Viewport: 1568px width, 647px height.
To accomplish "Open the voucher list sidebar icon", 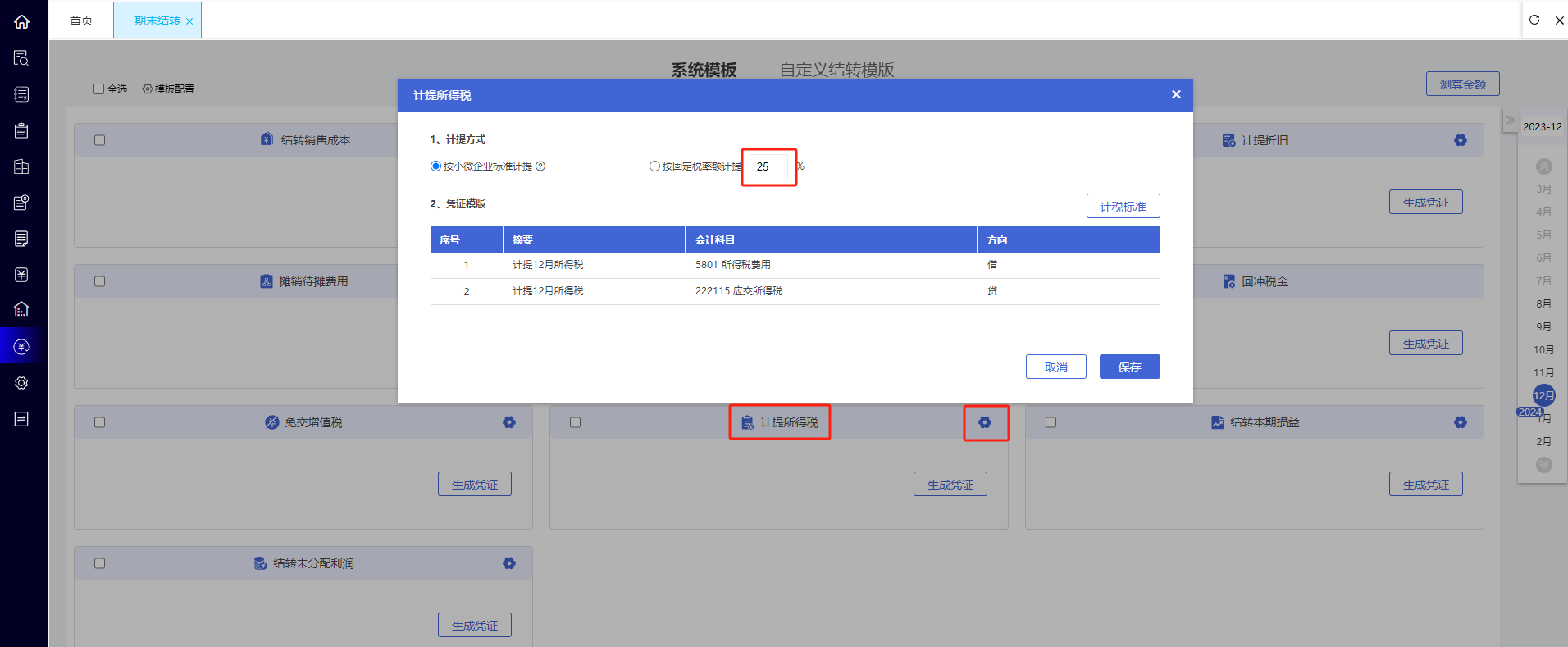I will [22, 94].
